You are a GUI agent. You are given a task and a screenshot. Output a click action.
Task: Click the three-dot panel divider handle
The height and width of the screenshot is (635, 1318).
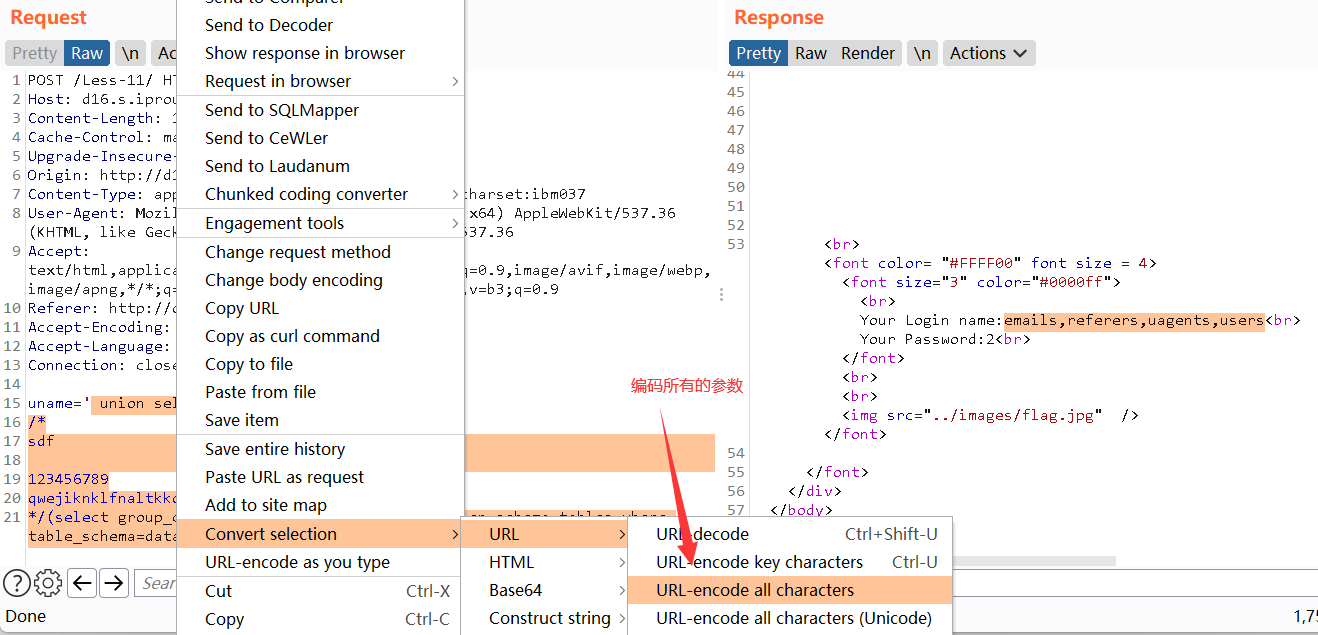(722, 295)
